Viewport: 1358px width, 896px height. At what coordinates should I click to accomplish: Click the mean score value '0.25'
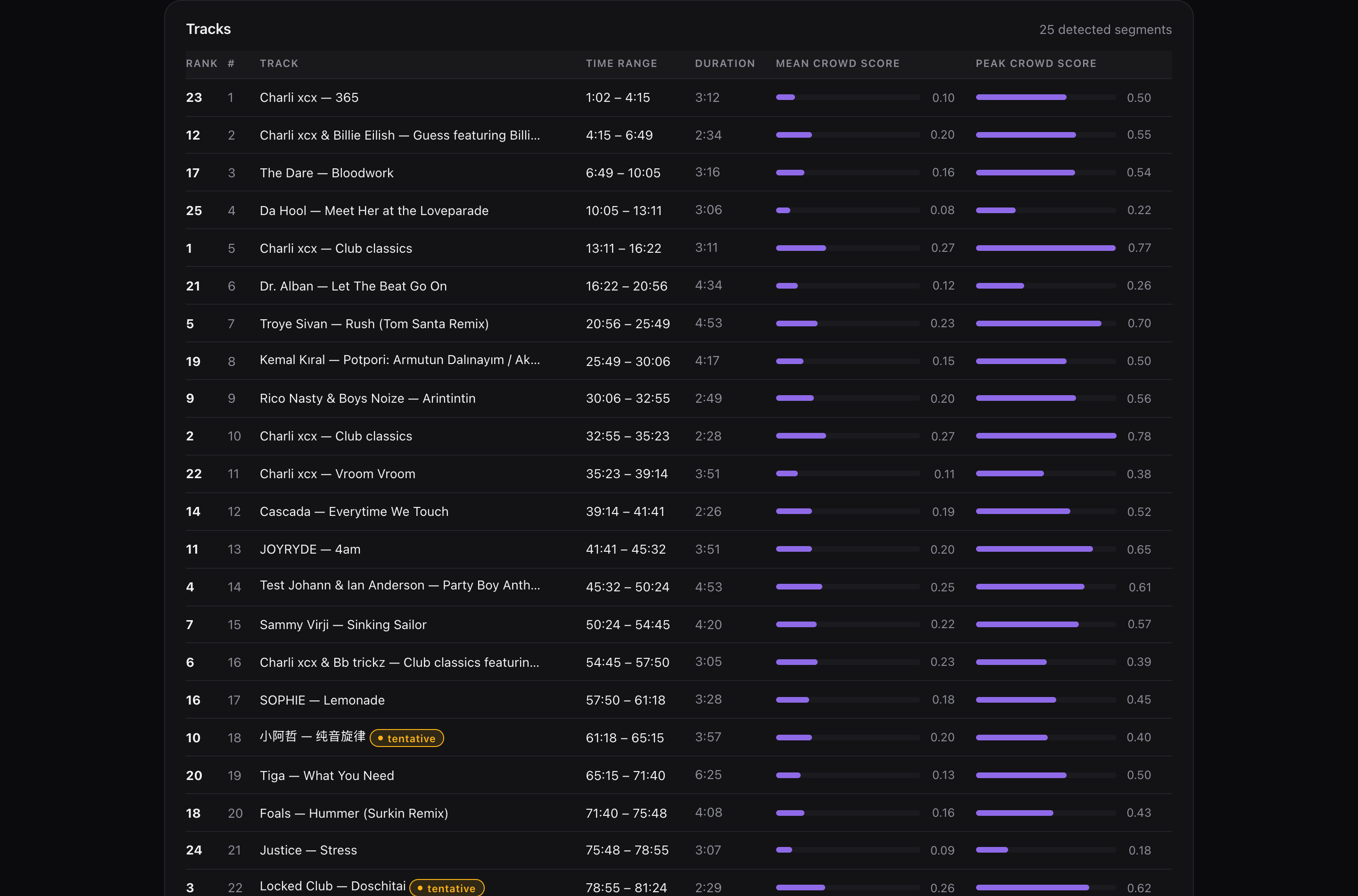(x=942, y=588)
